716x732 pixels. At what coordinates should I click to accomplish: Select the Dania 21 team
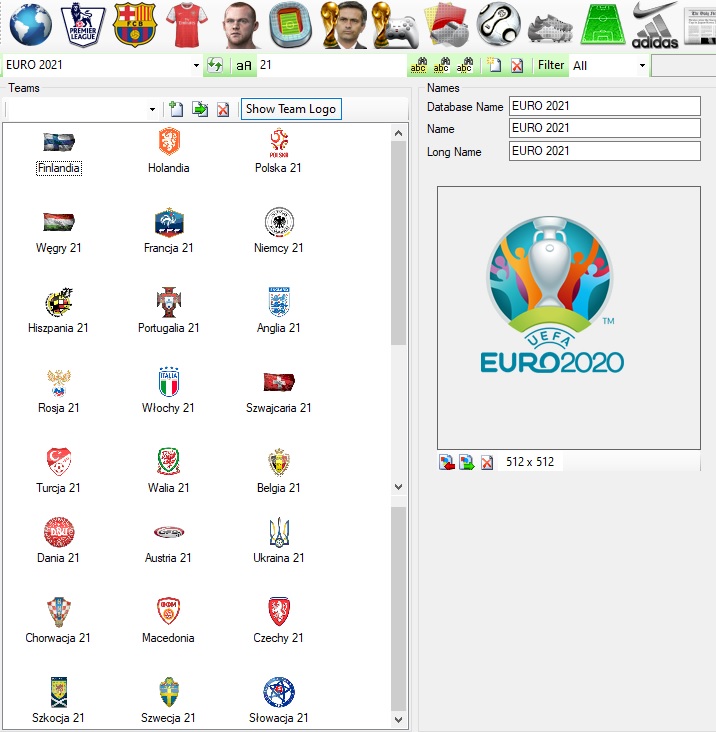click(x=58, y=540)
